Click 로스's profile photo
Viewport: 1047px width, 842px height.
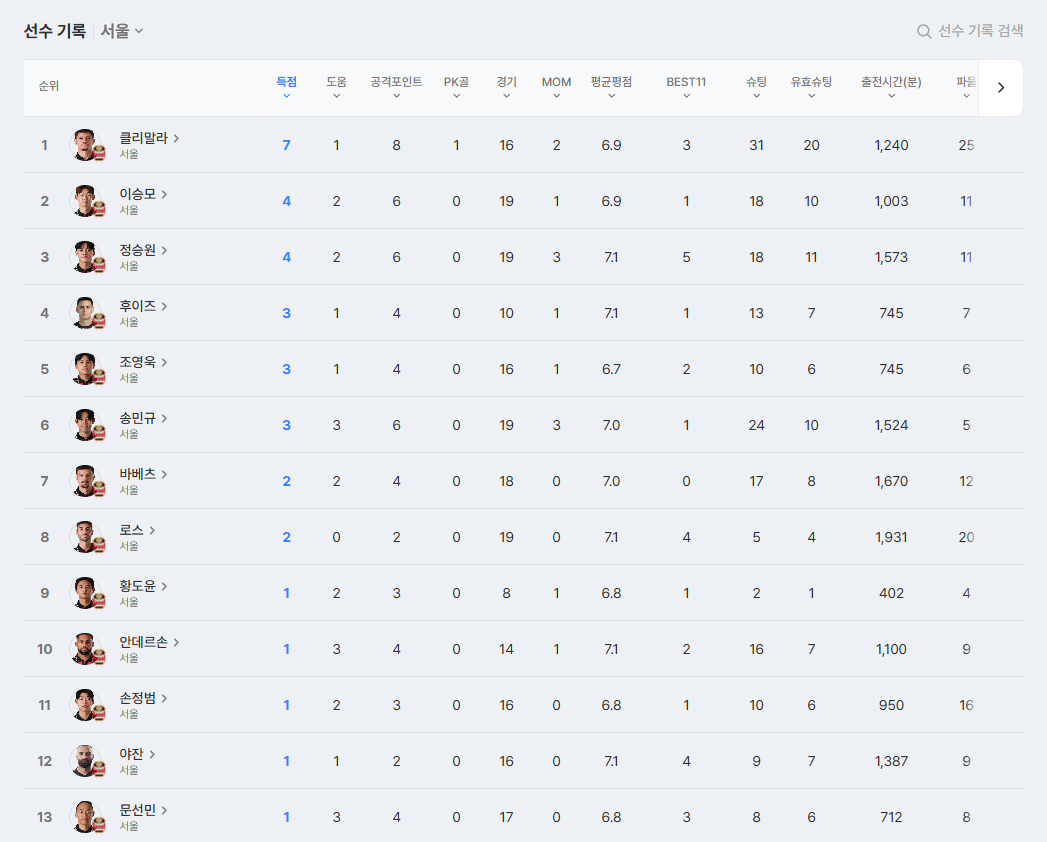(x=86, y=538)
